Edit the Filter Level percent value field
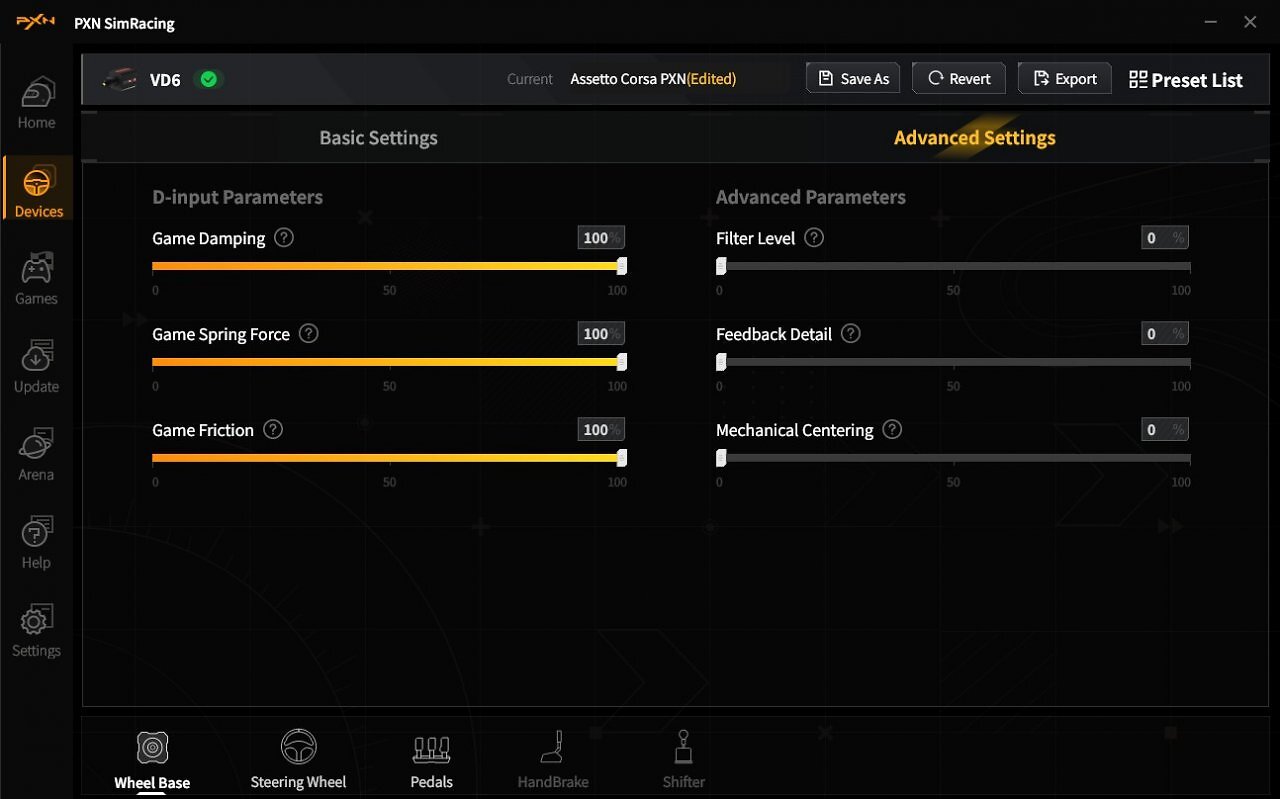 (1165, 238)
